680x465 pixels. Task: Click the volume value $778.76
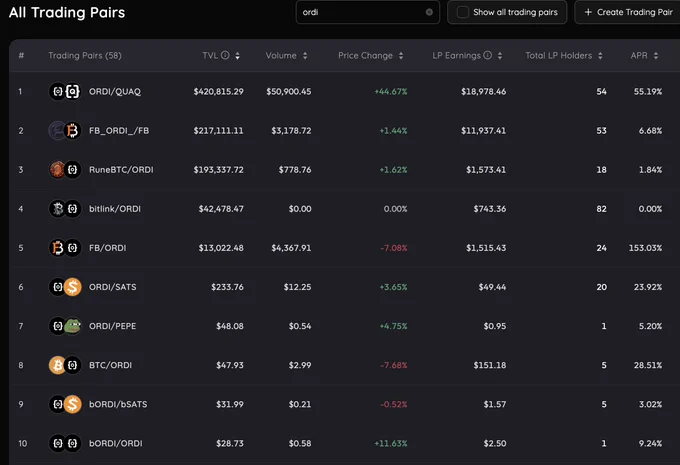click(x=295, y=170)
